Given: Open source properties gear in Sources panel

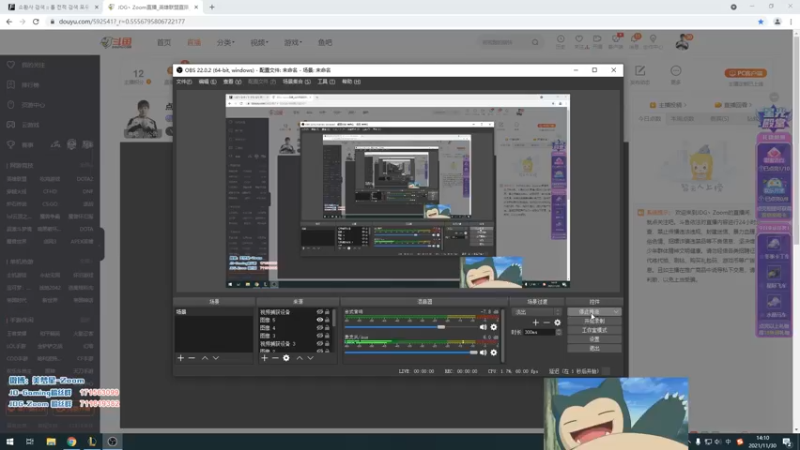Looking at the screenshot, I should [x=286, y=358].
